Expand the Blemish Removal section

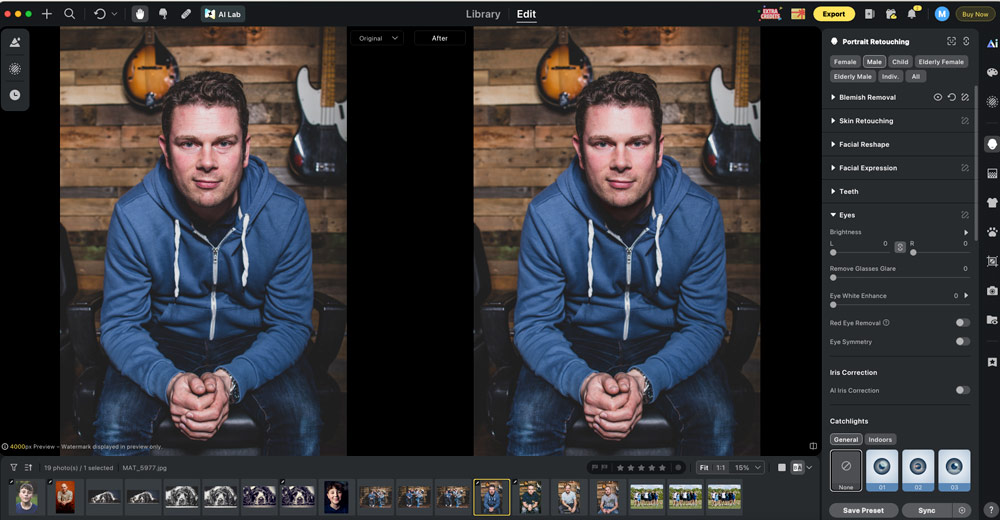coord(833,98)
